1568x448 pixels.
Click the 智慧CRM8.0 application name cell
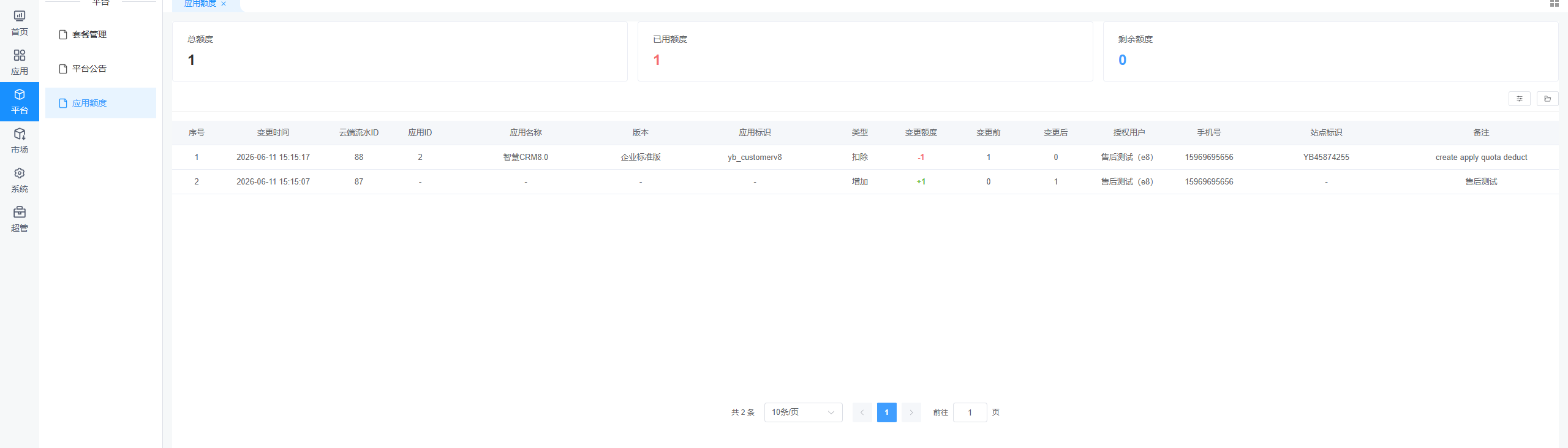click(x=526, y=158)
